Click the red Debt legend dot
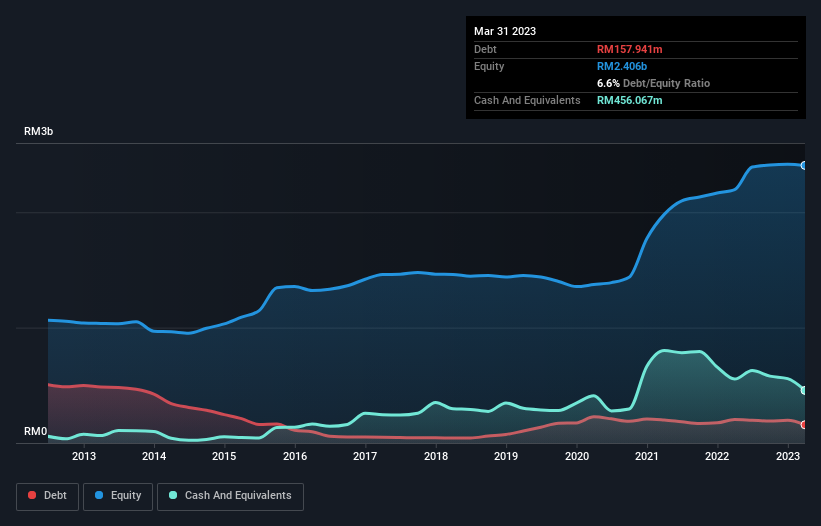 tap(32, 495)
